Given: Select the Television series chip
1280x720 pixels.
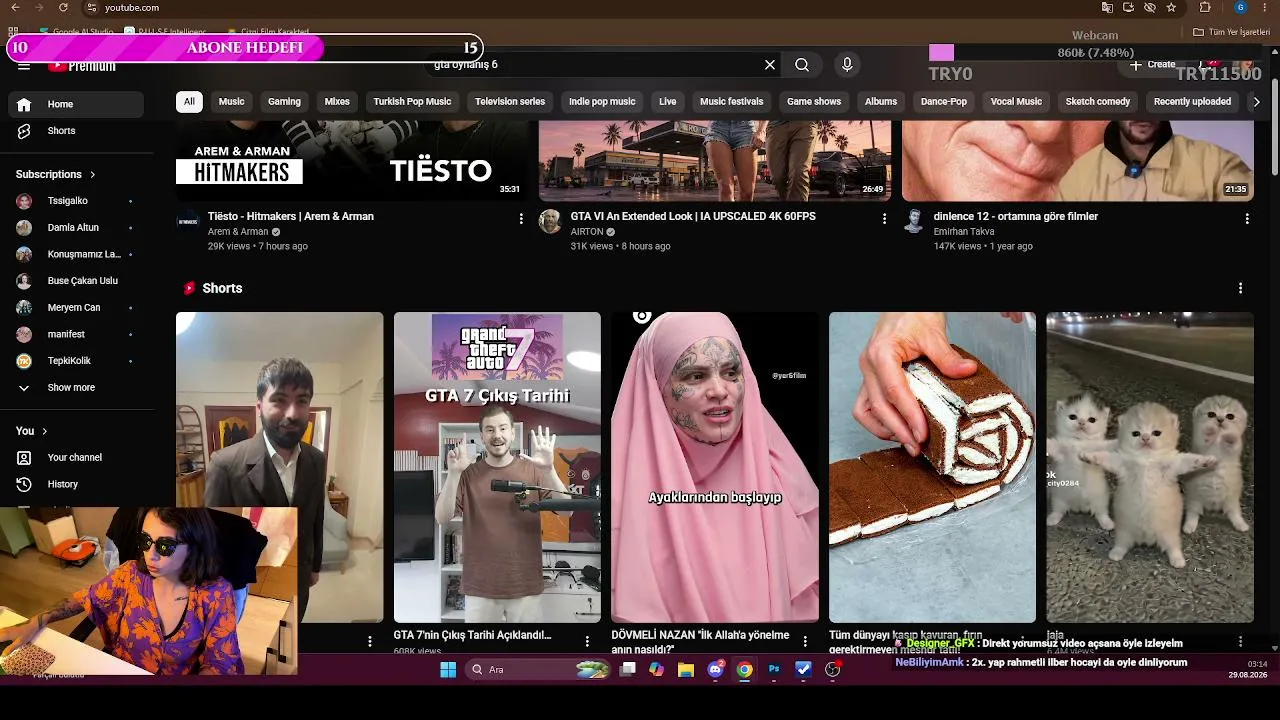Looking at the screenshot, I should click(x=510, y=102).
